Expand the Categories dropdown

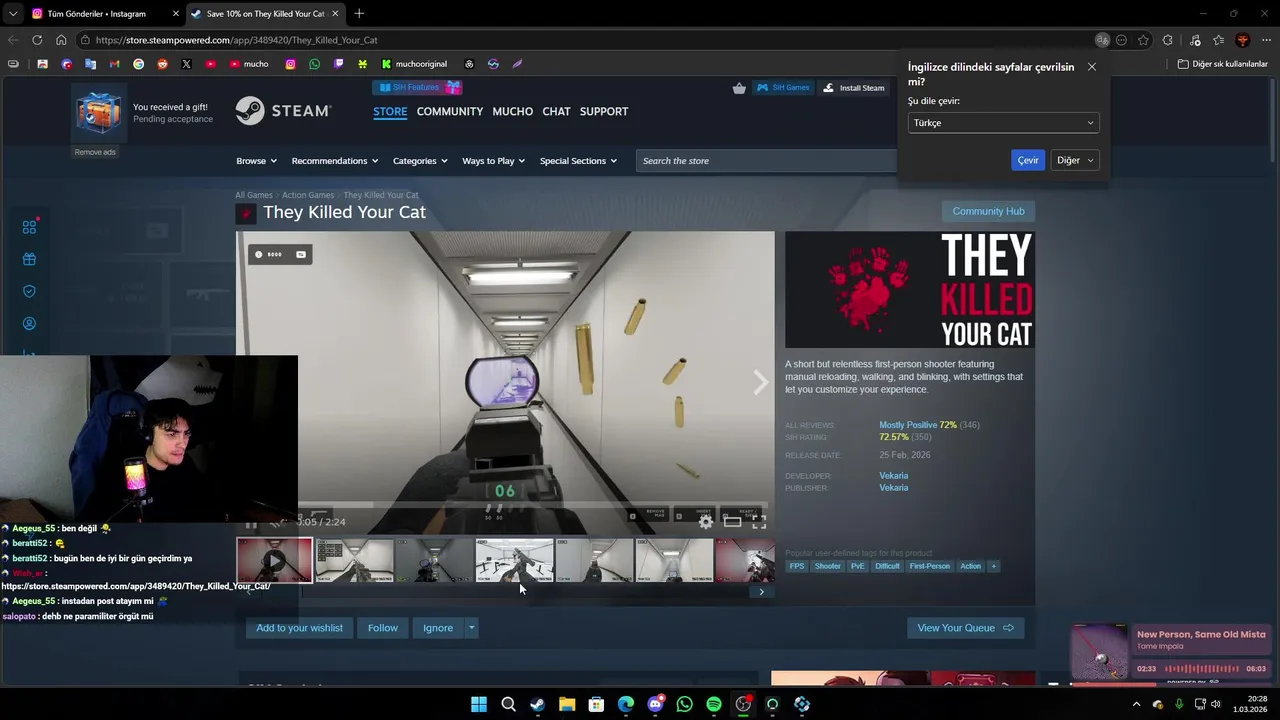click(420, 161)
